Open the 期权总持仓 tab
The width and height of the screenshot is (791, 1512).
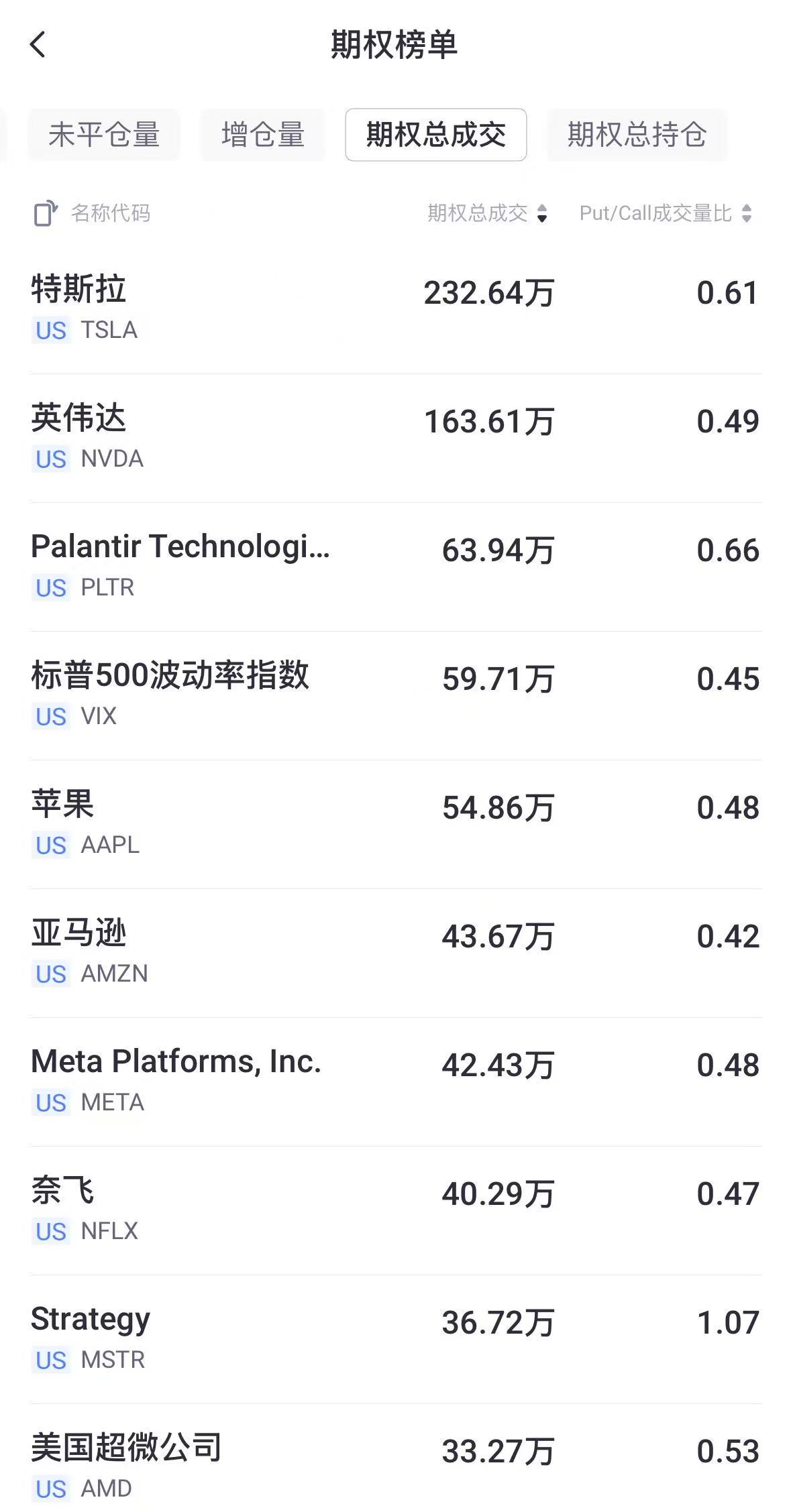click(x=637, y=135)
